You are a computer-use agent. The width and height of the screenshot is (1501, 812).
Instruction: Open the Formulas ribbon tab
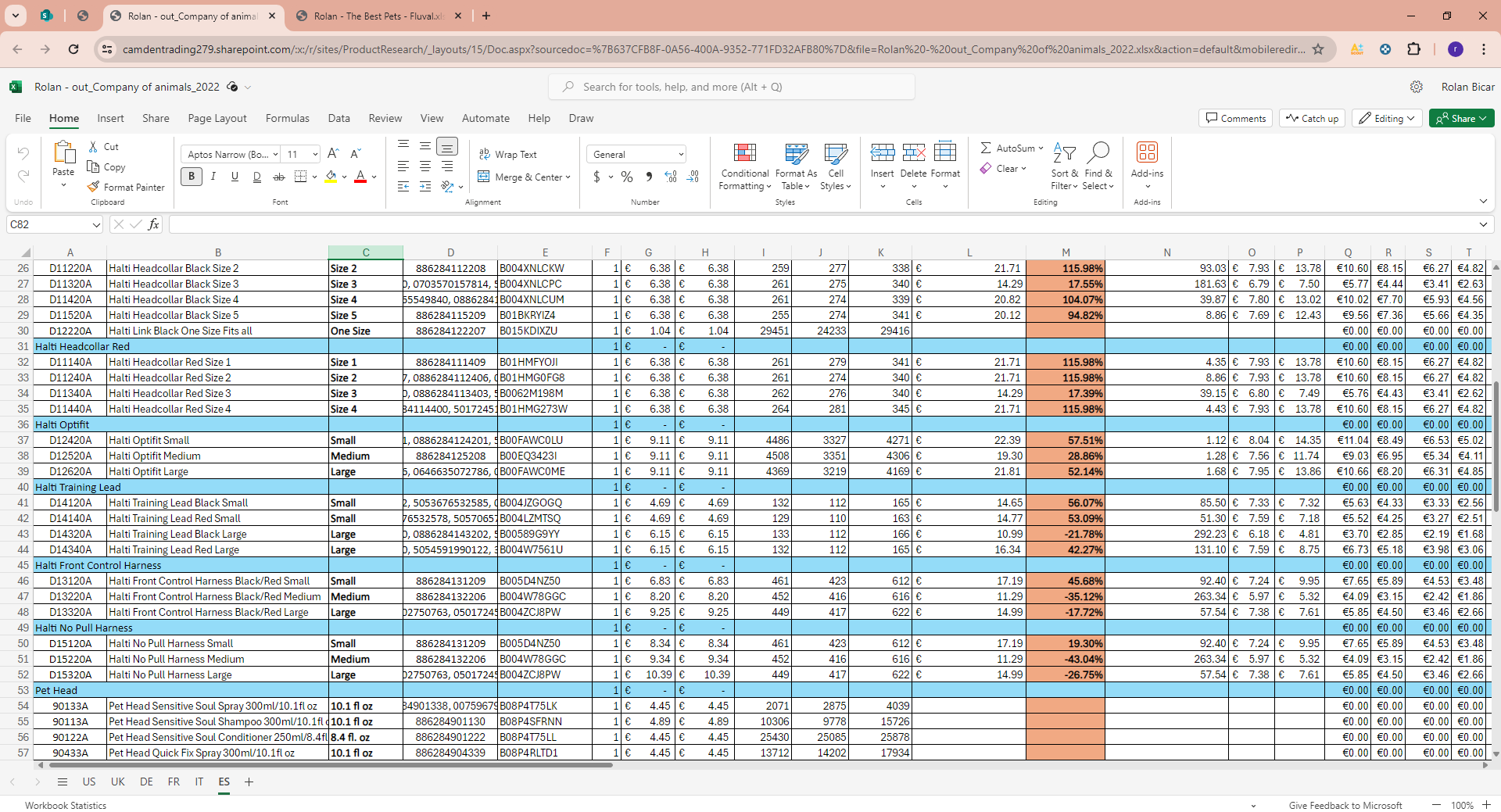pos(287,119)
